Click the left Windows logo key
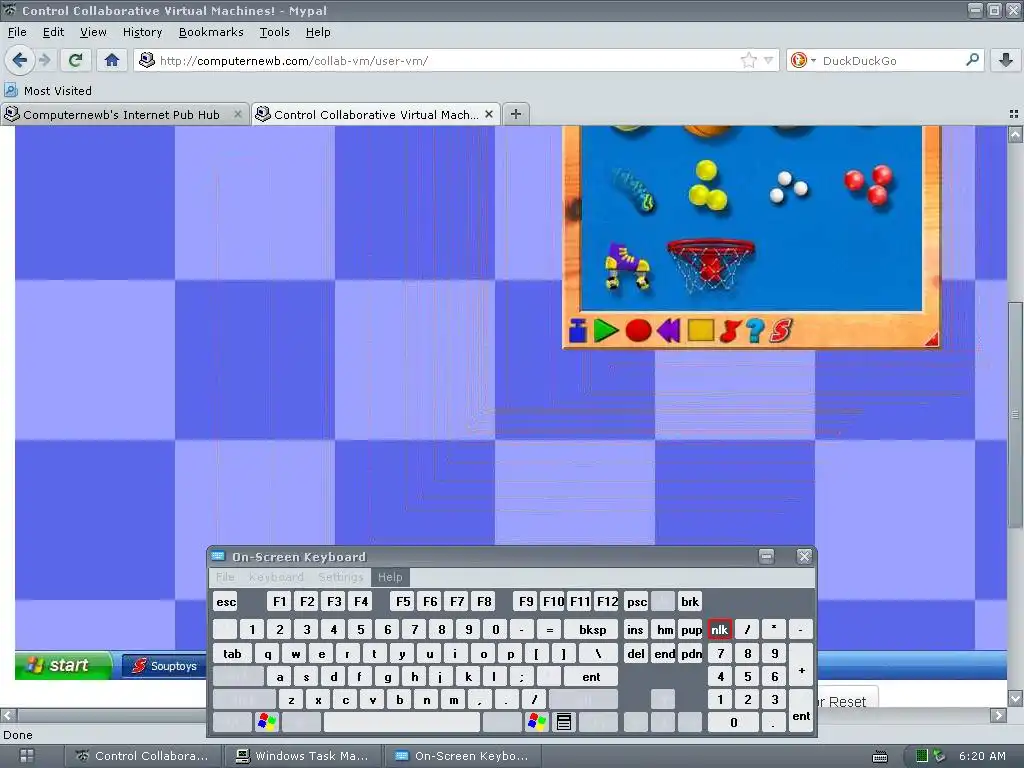The height and width of the screenshot is (768, 1024). [267, 722]
